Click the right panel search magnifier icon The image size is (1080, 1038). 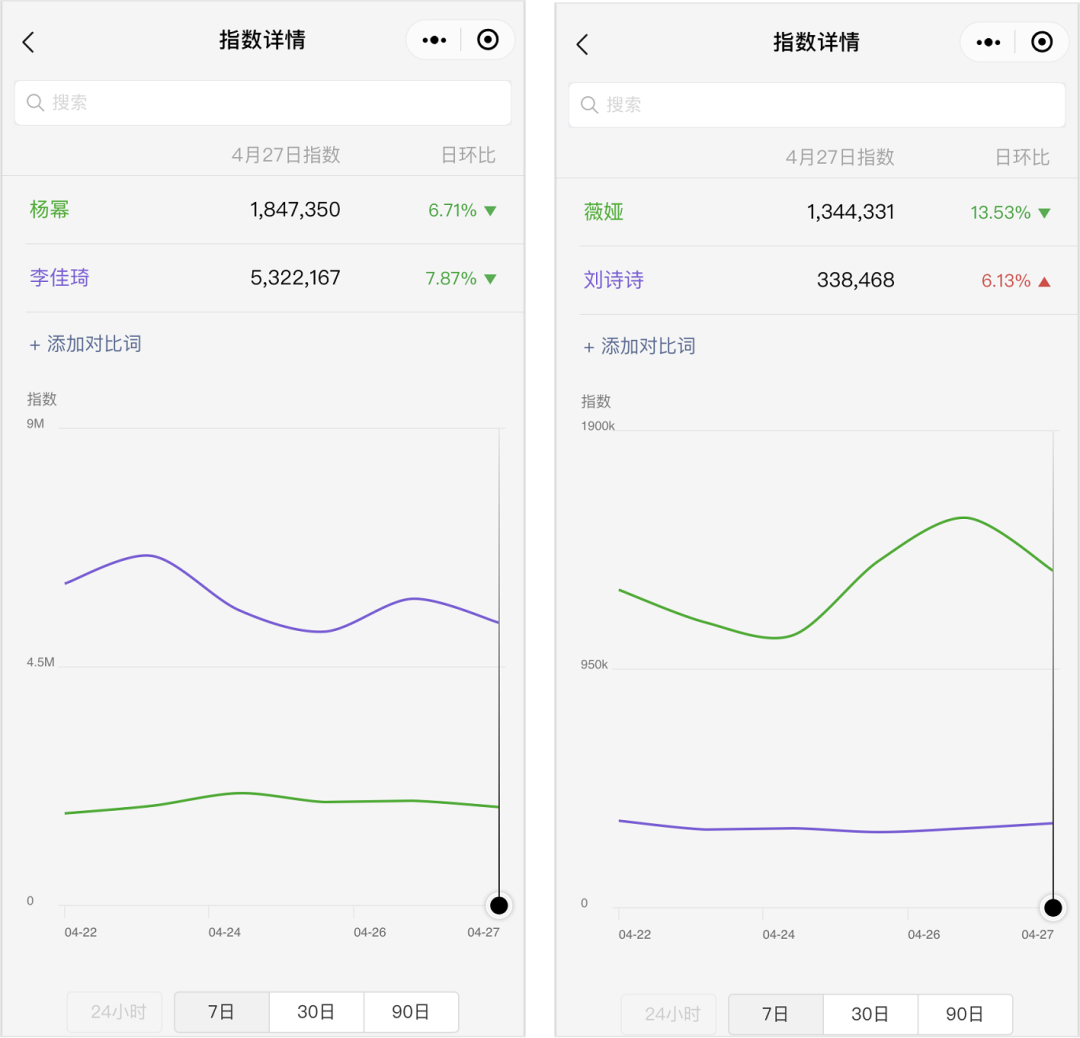point(589,105)
